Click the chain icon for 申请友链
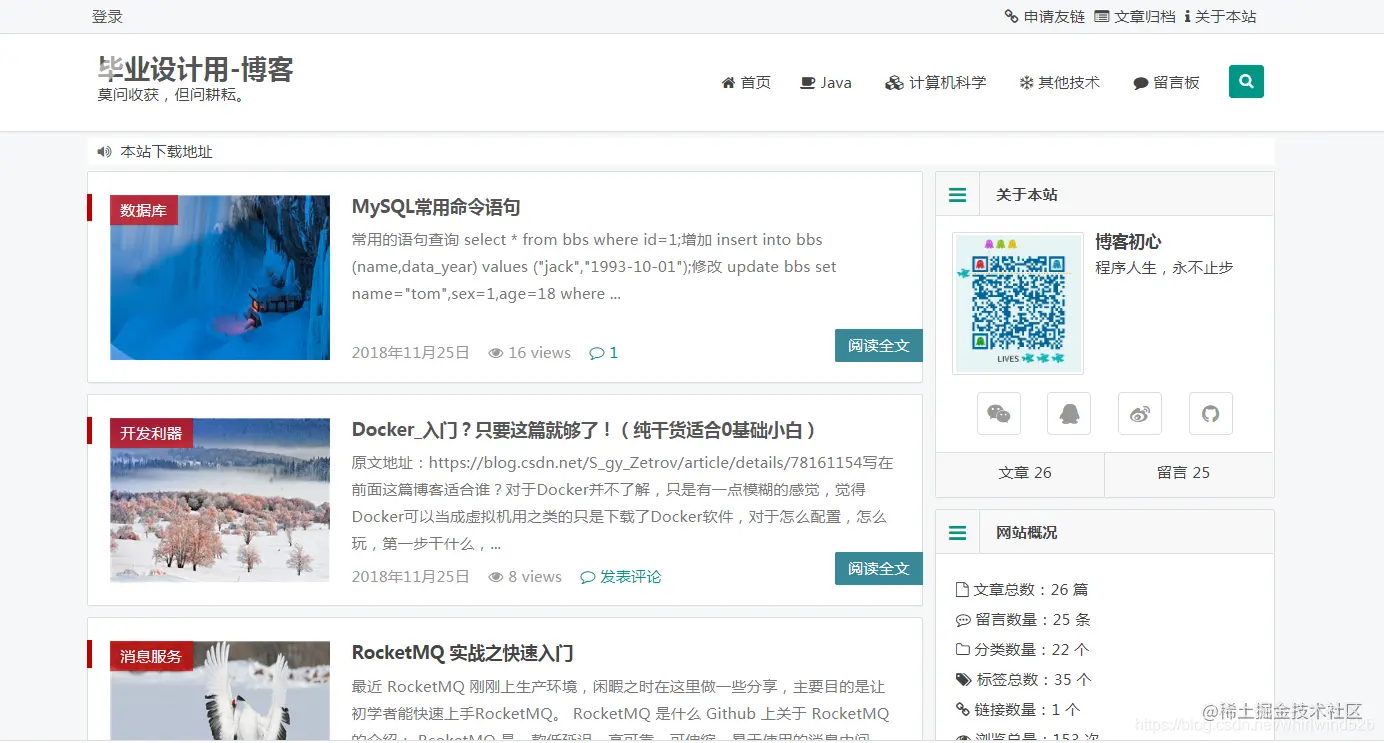The width and height of the screenshot is (1384, 743). click(1012, 17)
